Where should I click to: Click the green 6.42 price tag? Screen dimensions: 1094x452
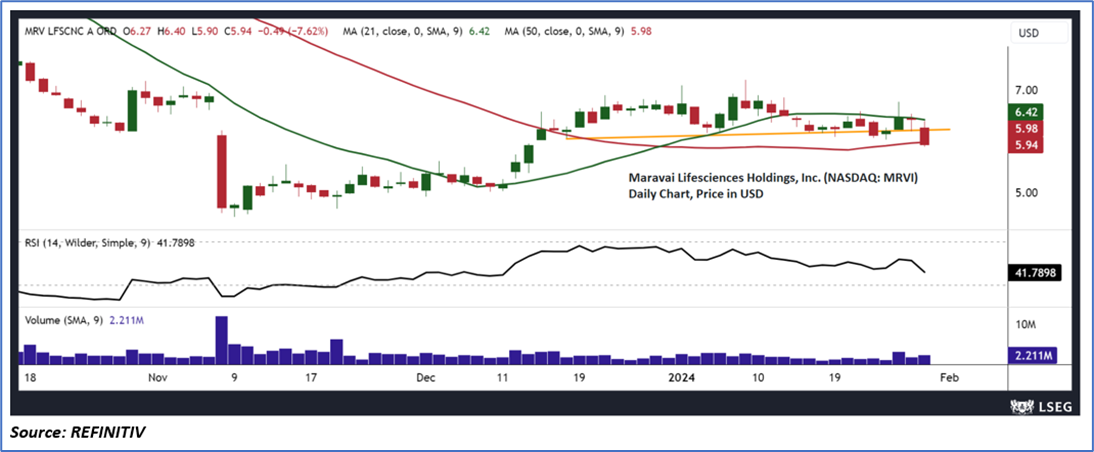tap(1024, 112)
